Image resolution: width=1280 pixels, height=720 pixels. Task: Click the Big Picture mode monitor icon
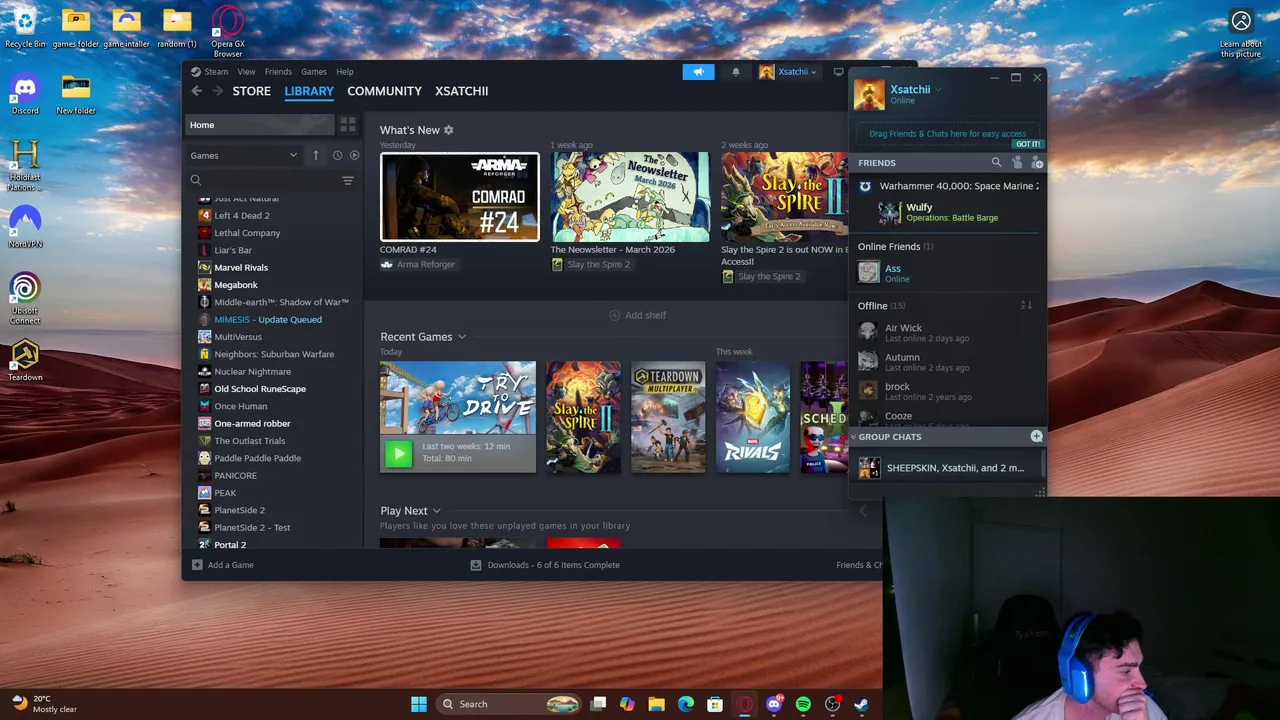point(838,72)
